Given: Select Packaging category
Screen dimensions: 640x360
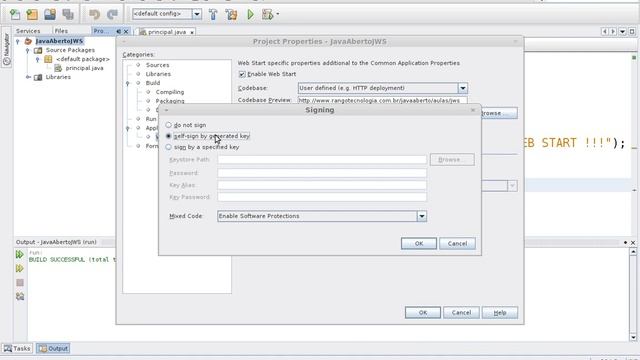Looking at the screenshot, I should point(170,101).
